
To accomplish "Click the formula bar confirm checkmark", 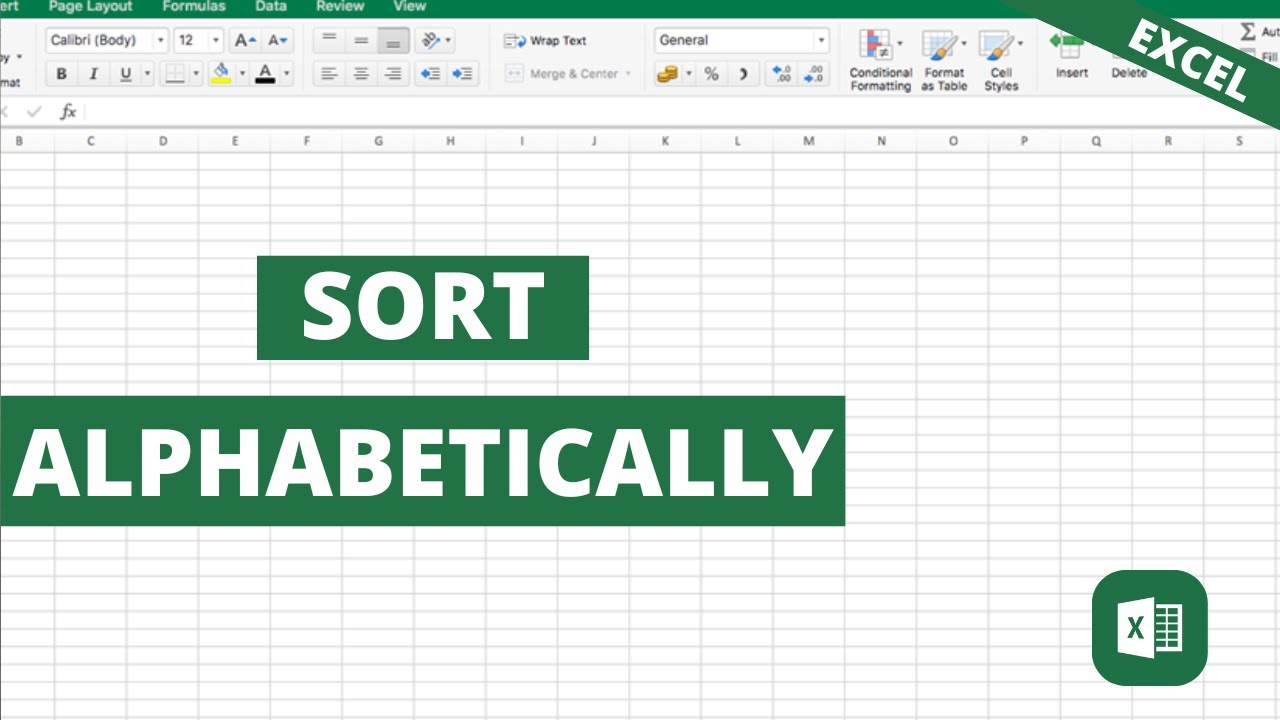I will [x=34, y=112].
